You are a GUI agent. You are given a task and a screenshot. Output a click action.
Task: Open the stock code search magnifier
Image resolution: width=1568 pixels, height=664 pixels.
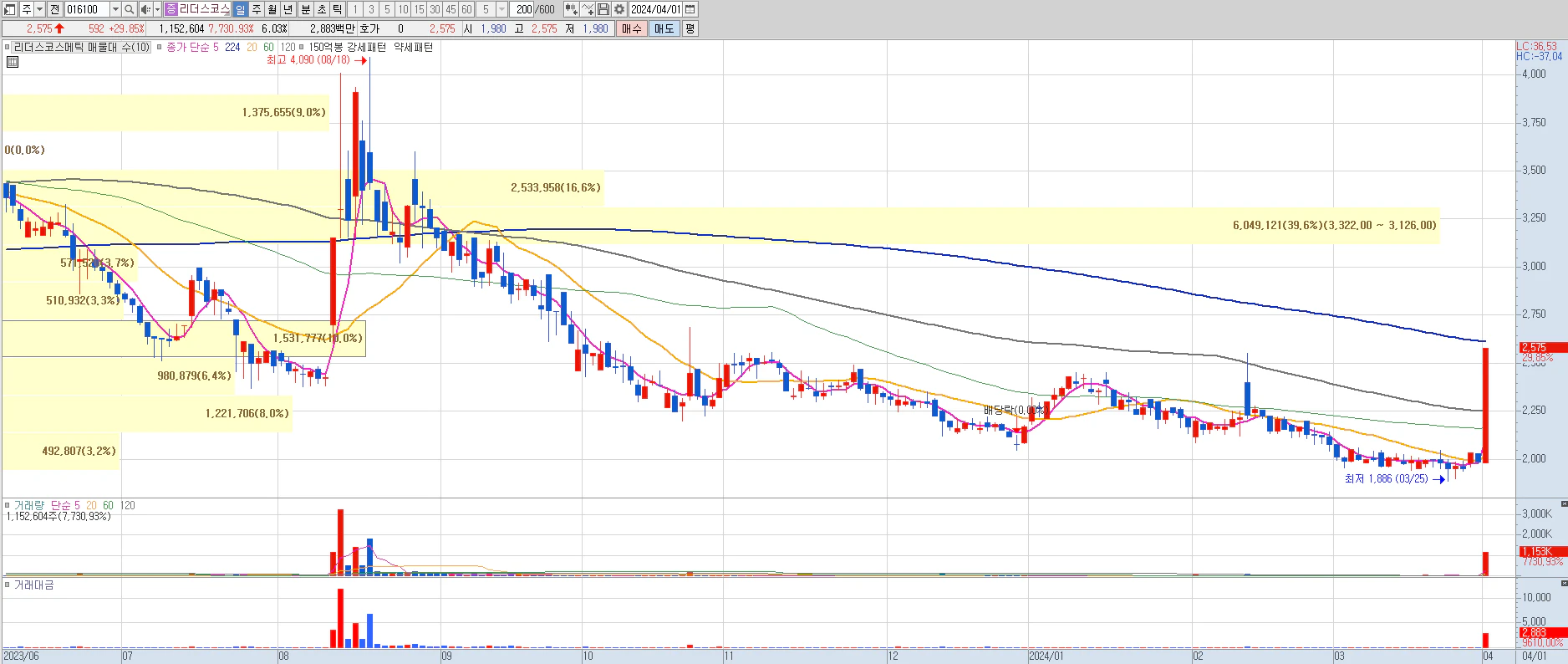click(x=129, y=9)
